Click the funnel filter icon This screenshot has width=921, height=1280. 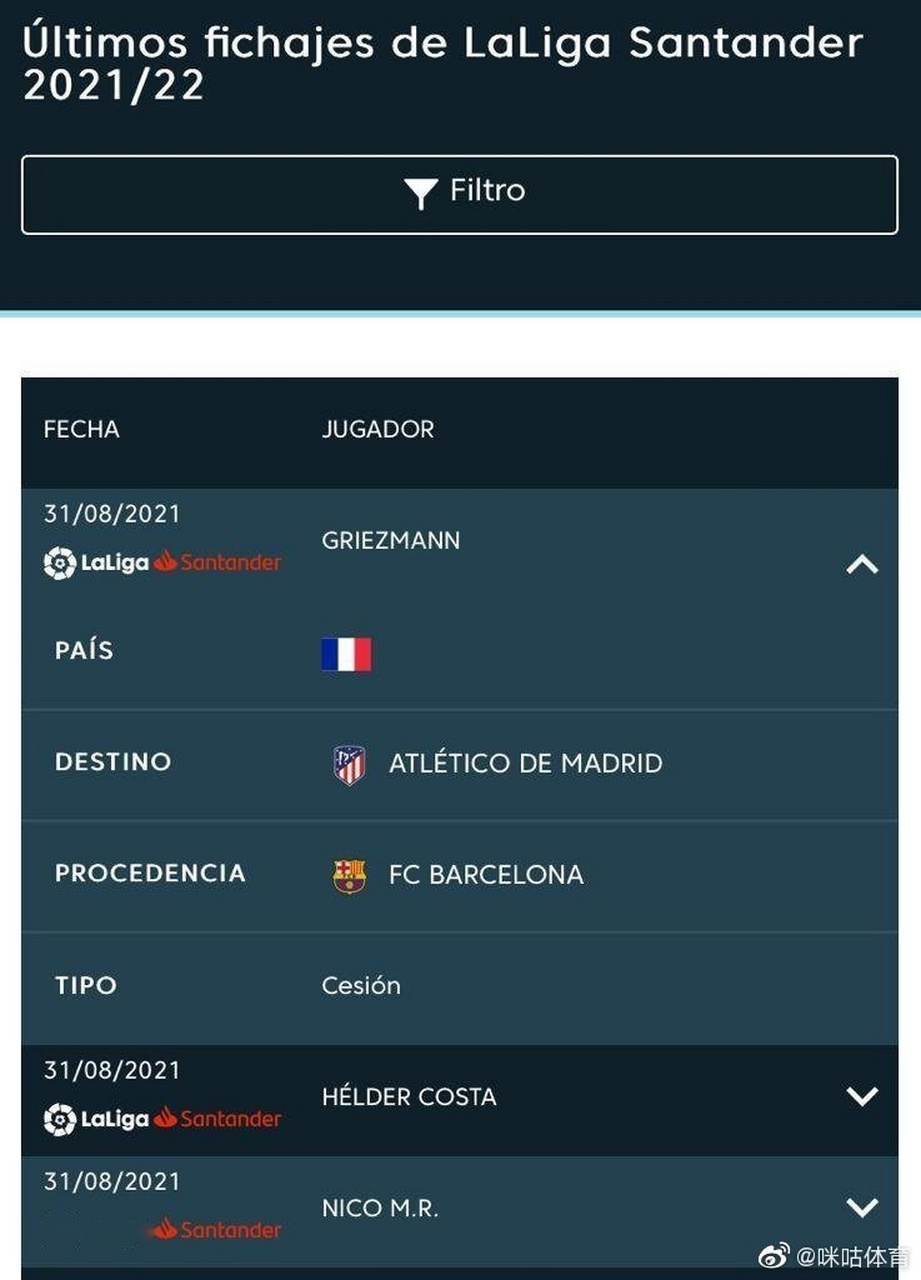click(422, 193)
